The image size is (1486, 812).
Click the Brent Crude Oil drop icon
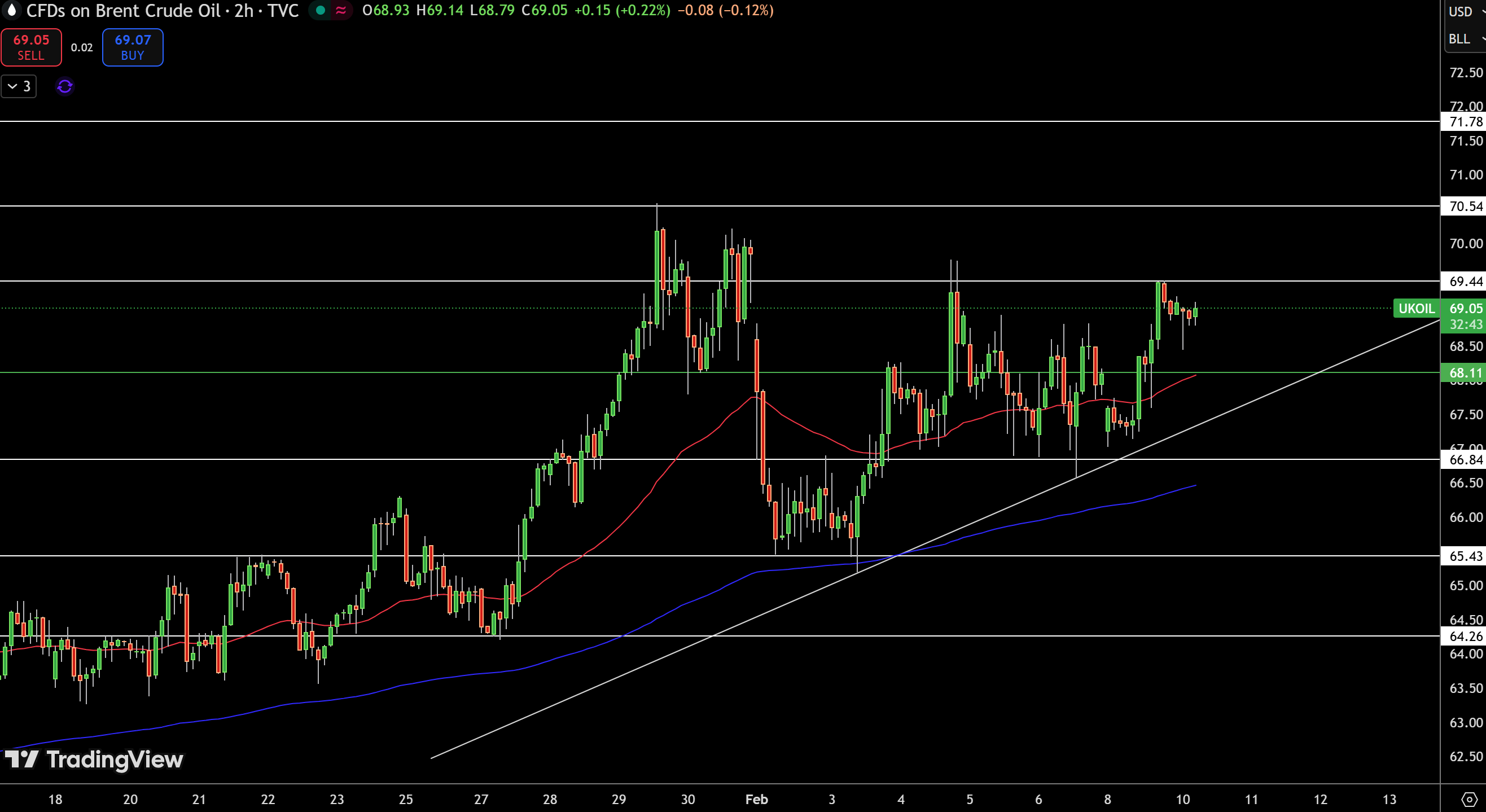coord(11,10)
